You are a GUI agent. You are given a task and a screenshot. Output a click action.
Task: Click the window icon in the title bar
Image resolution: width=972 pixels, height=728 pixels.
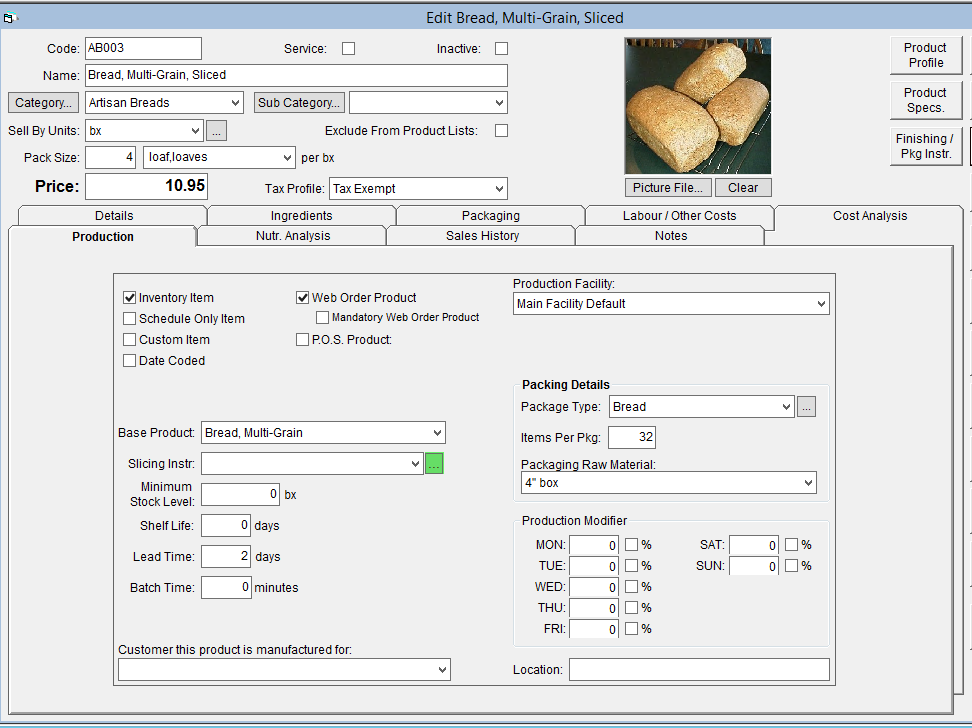click(x=9, y=18)
